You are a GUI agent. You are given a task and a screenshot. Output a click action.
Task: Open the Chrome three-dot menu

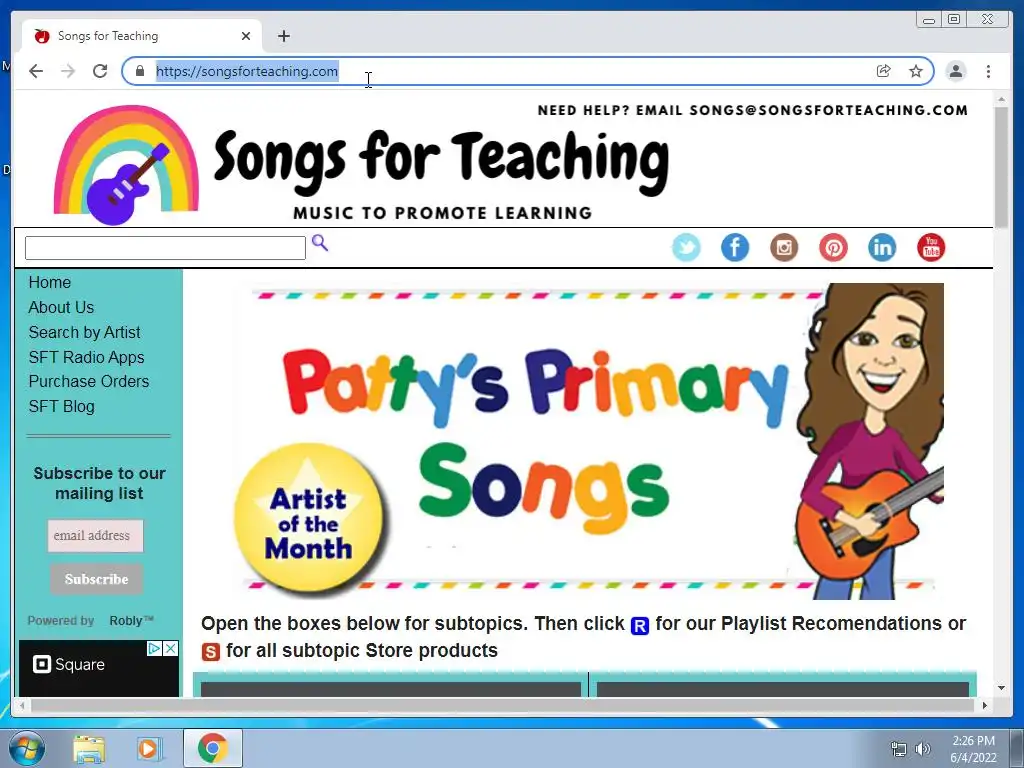[x=988, y=71]
